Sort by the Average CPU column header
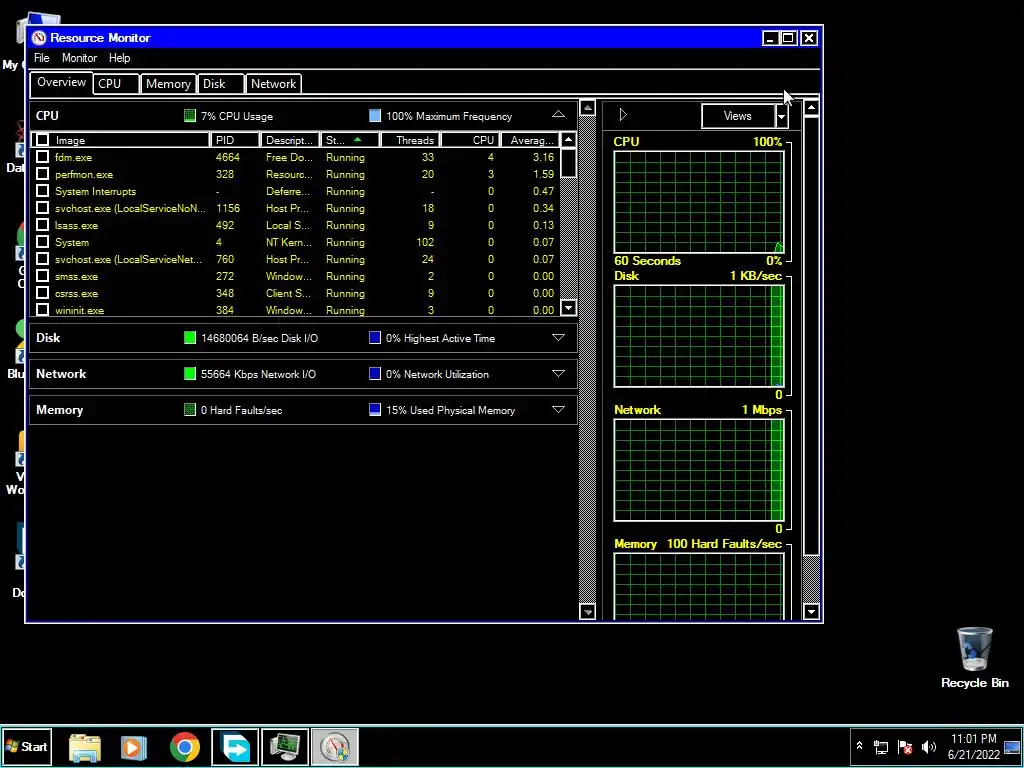This screenshot has width=1024, height=768. (x=531, y=140)
